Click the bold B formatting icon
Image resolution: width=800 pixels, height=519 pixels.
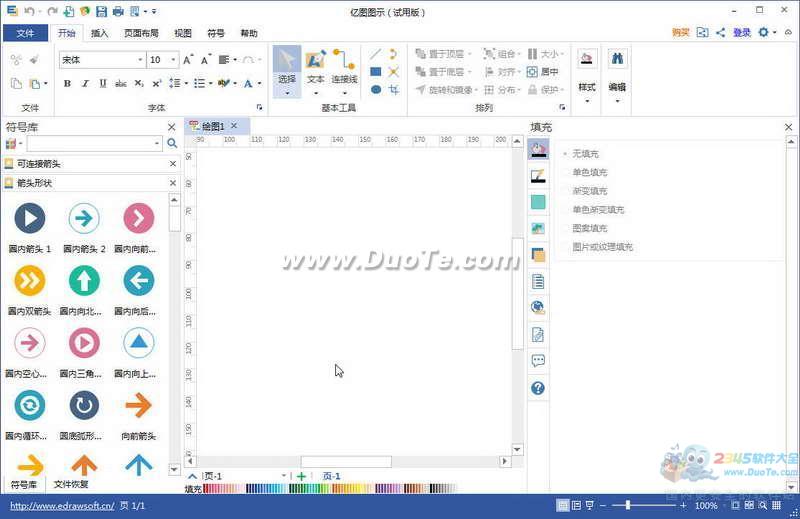point(67,83)
